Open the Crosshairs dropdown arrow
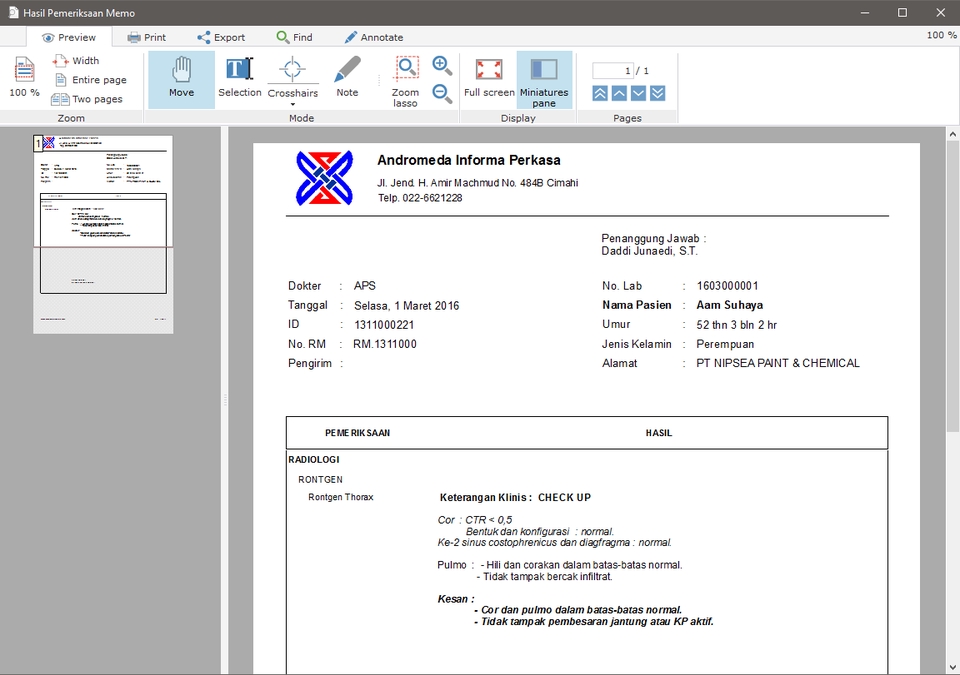Viewport: 960px width, 675px height. (293, 104)
